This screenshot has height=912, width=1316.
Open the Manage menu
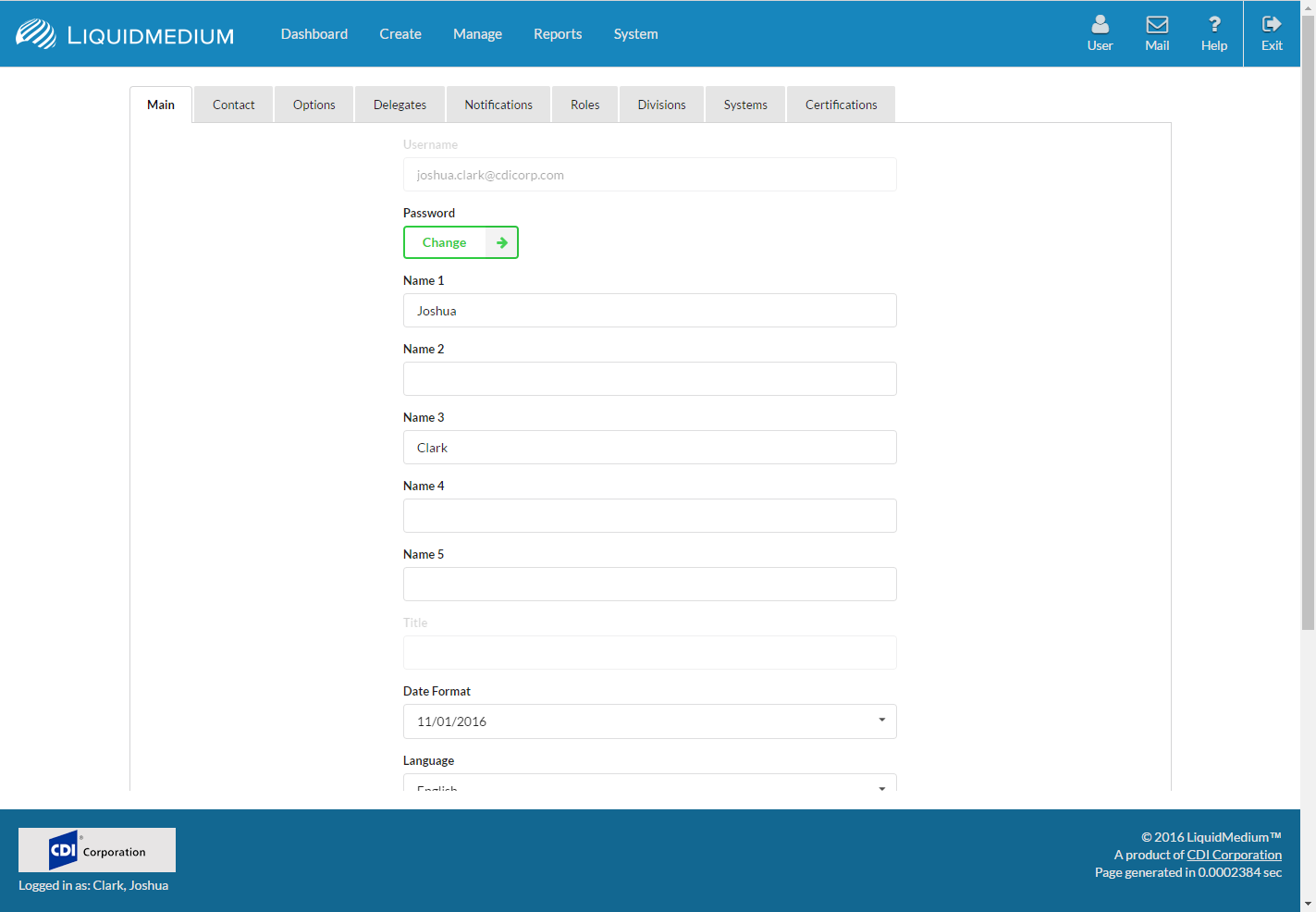tap(477, 34)
